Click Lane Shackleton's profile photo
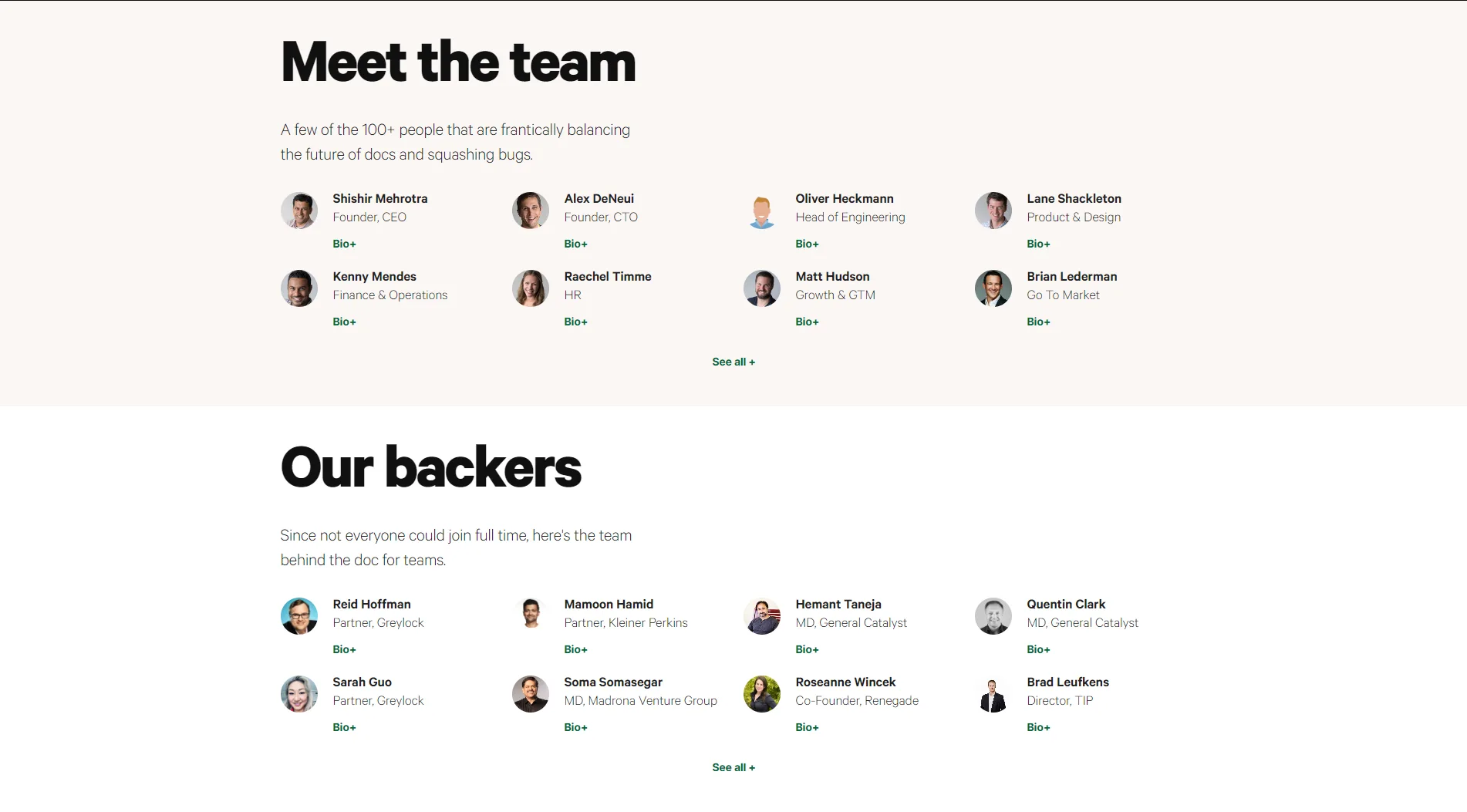 pos(993,211)
